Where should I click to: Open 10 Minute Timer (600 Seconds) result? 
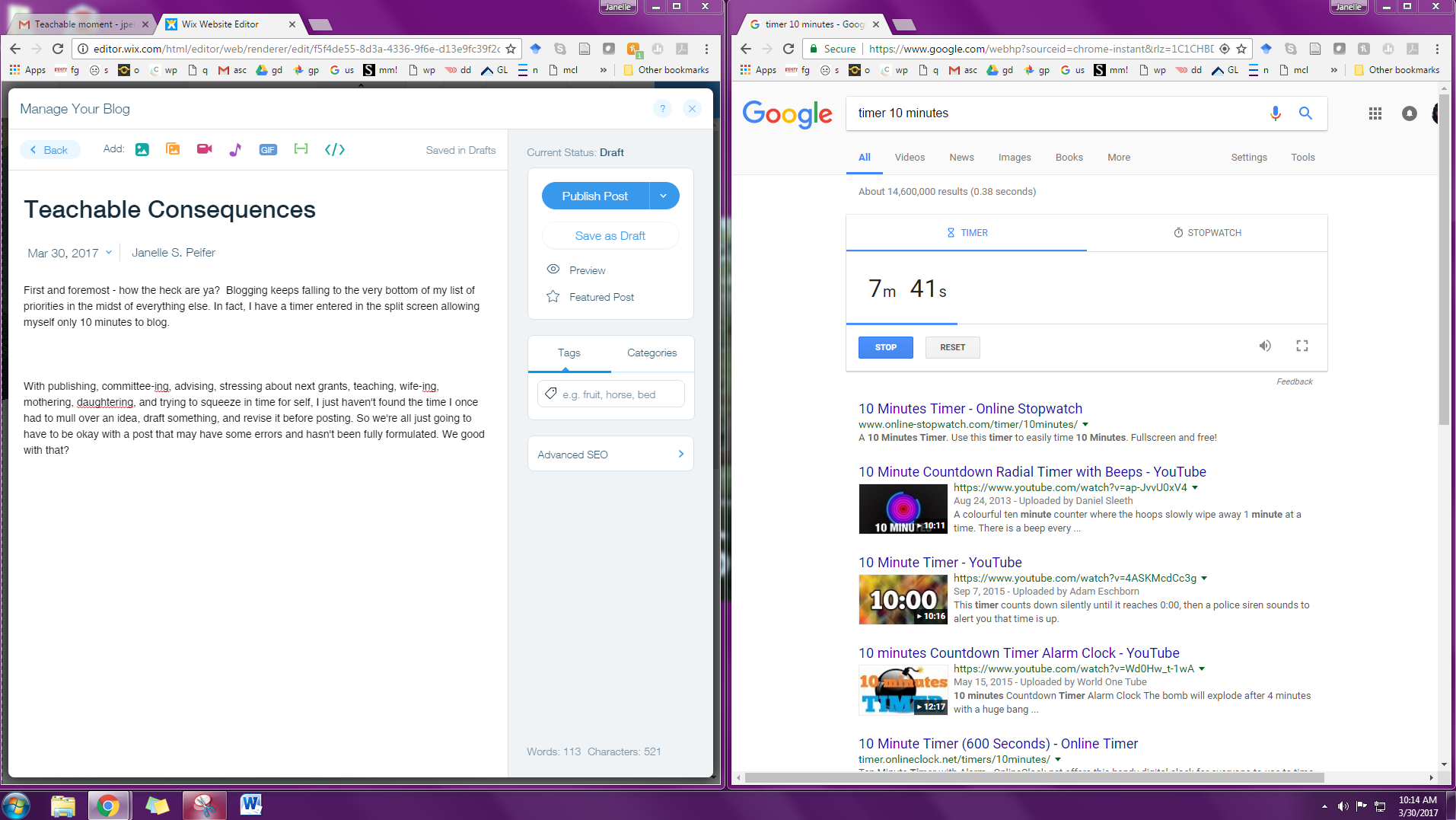(x=999, y=744)
